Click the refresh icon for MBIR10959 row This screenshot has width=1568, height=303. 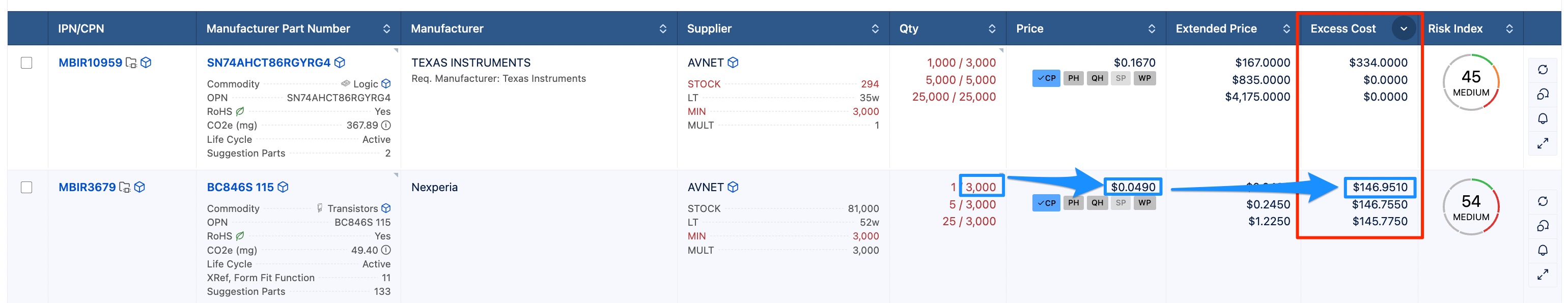[x=1542, y=69]
